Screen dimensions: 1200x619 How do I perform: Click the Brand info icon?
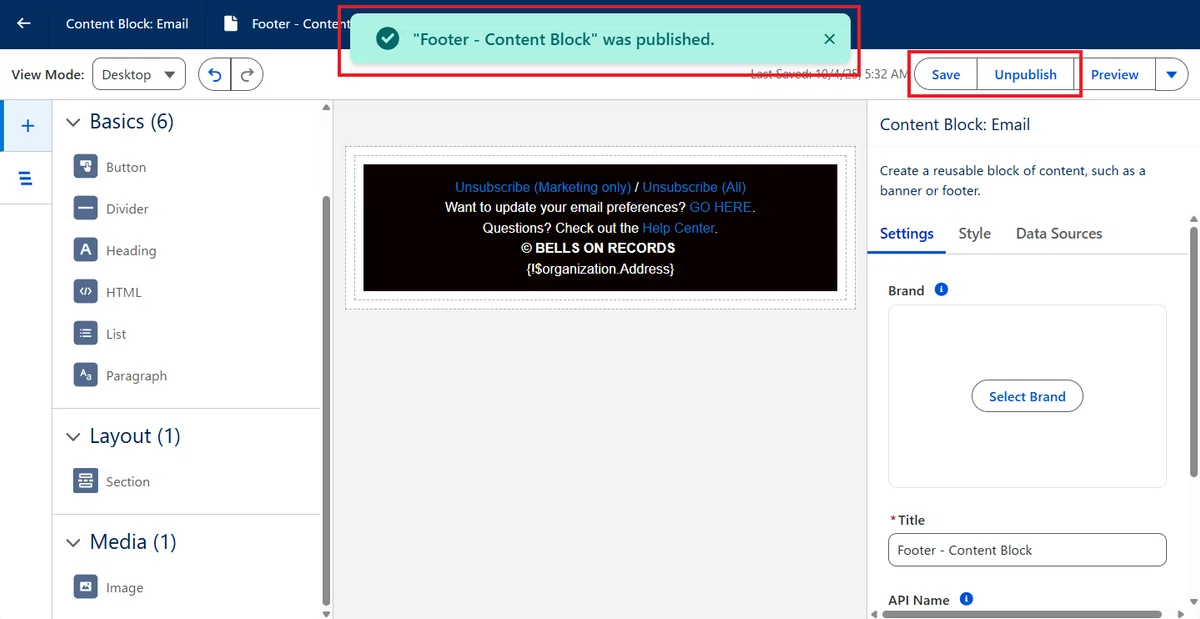pyautogui.click(x=941, y=290)
